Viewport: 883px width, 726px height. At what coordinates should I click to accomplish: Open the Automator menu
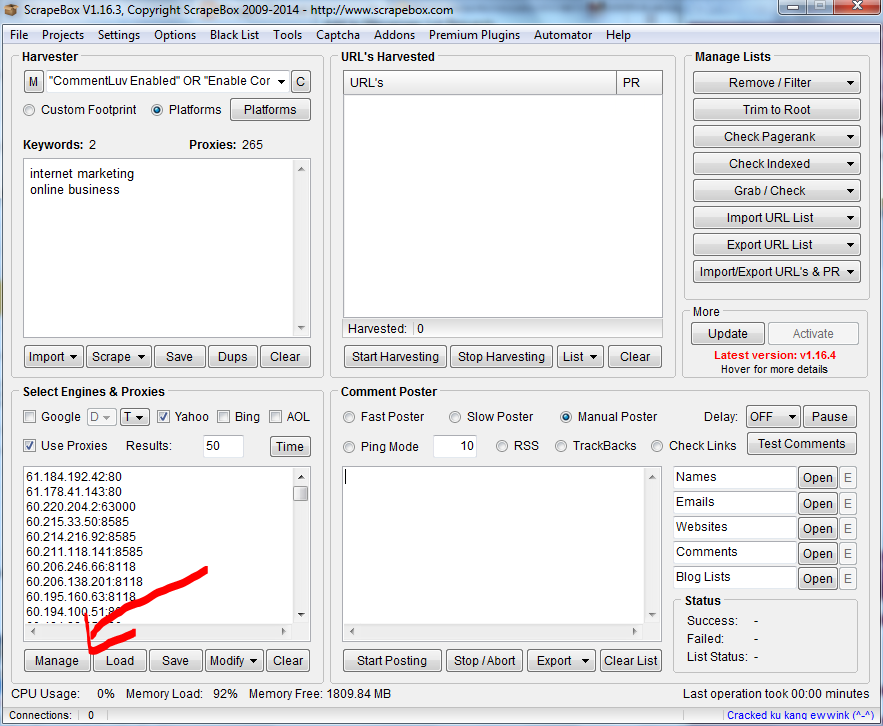point(563,35)
